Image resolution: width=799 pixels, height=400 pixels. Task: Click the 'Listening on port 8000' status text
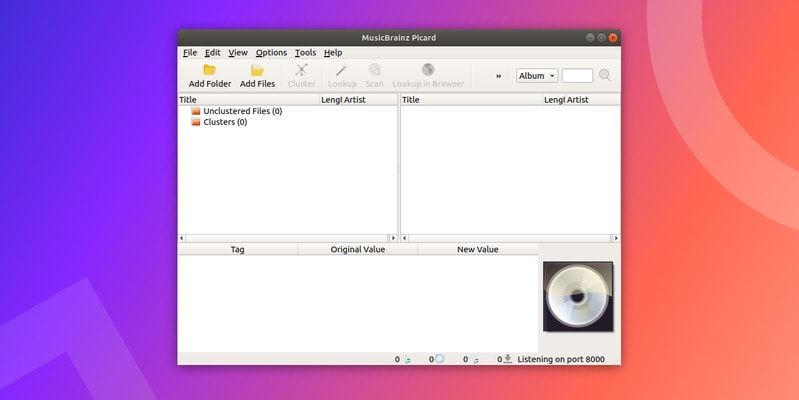(x=561, y=359)
